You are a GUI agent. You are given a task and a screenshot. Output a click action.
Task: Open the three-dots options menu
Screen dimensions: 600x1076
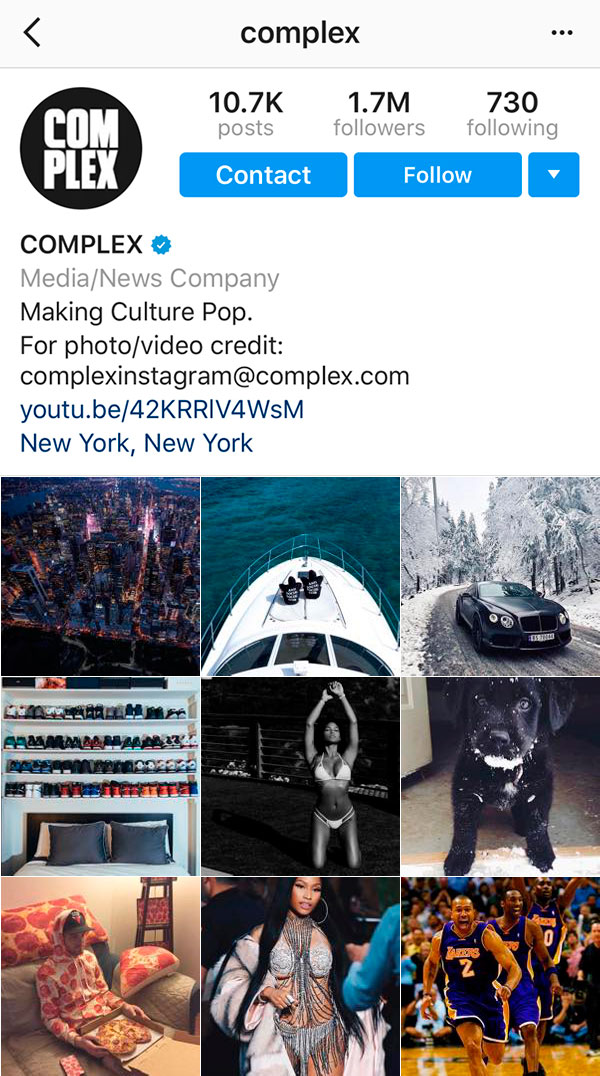(562, 33)
